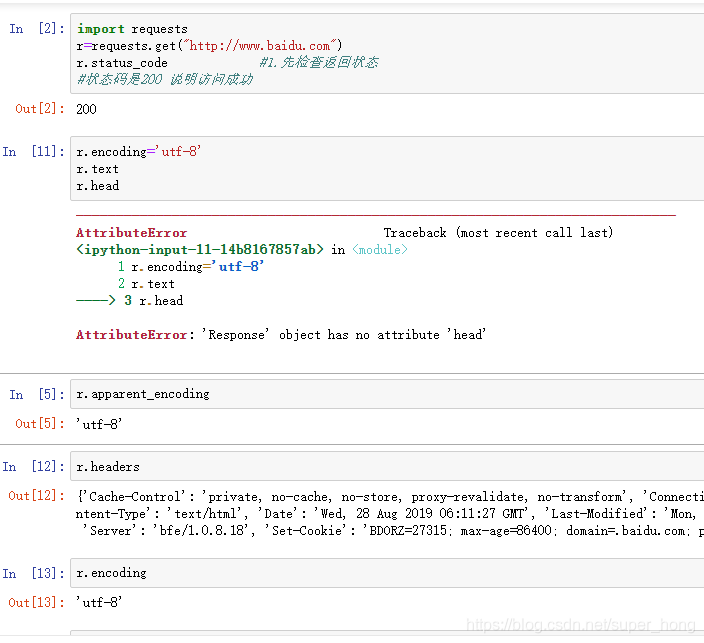The image size is (704, 643).
Task: Click the final 'Response' object has no attribute message
Action: 346,335
